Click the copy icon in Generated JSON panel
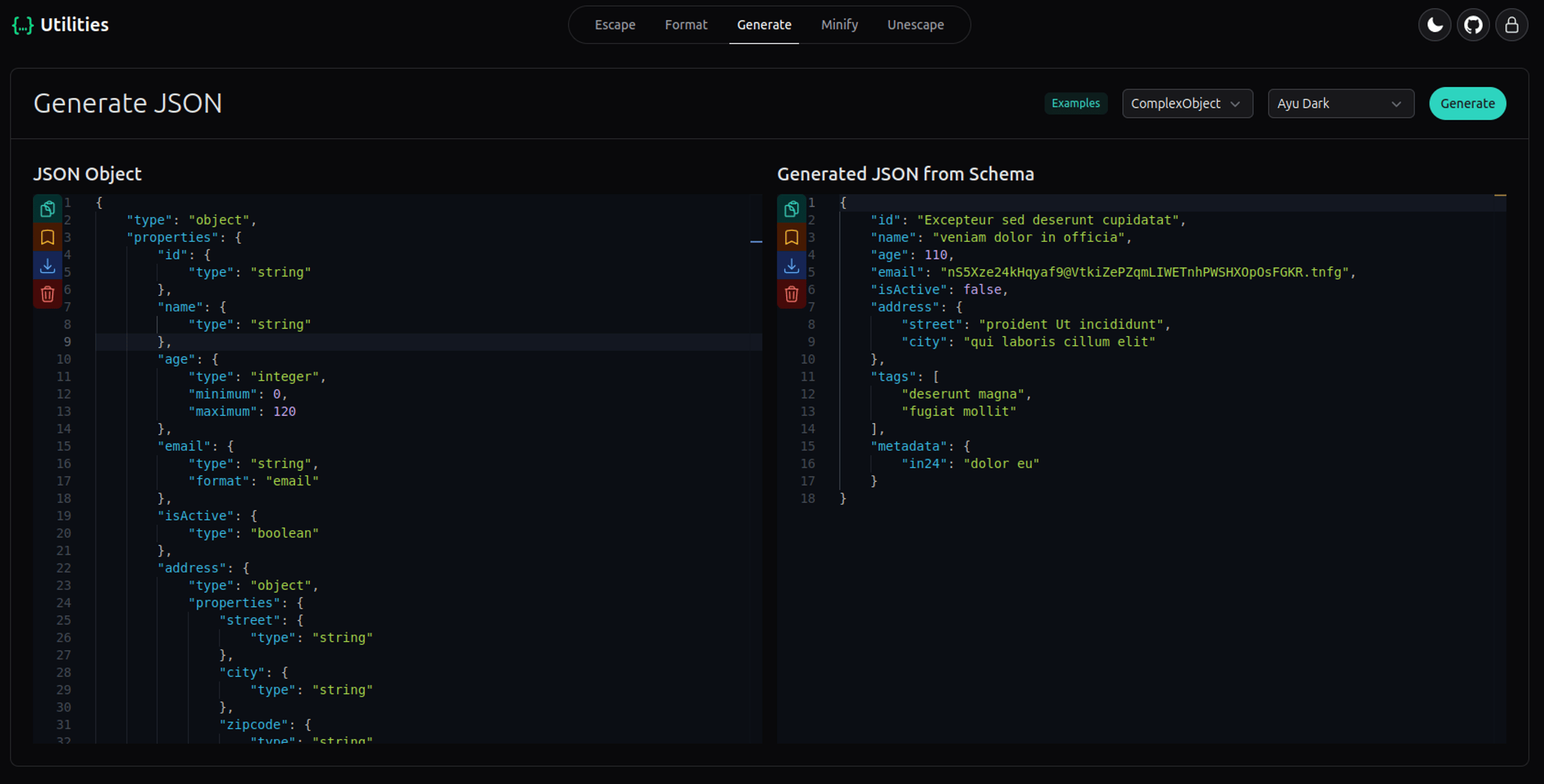1544x784 pixels. coord(791,209)
